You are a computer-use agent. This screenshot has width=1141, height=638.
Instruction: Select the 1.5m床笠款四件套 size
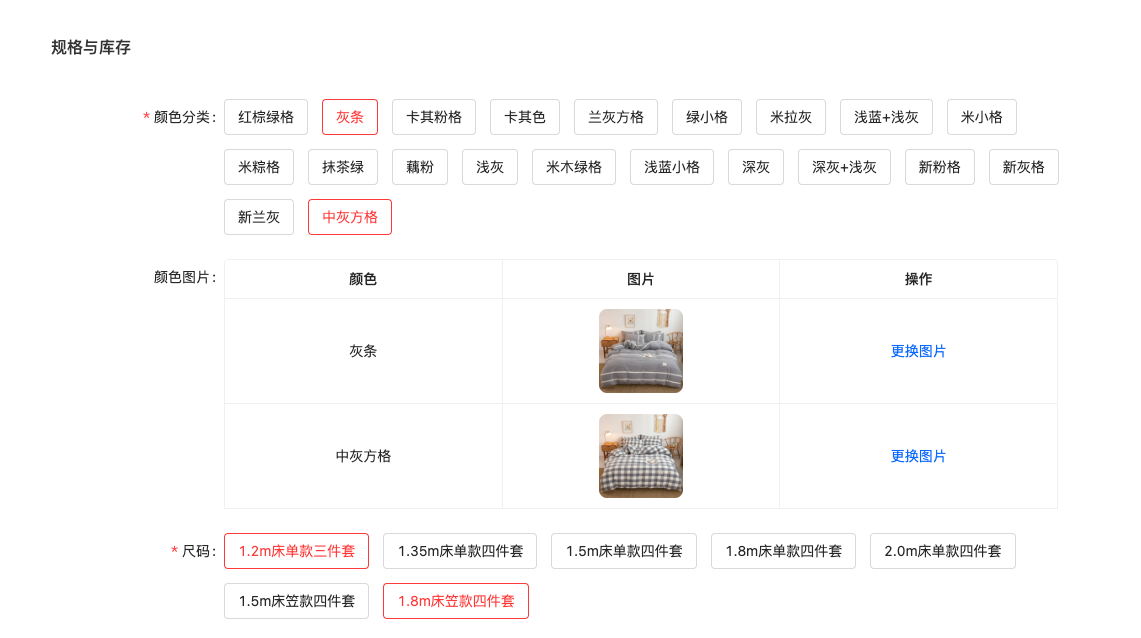pos(297,601)
